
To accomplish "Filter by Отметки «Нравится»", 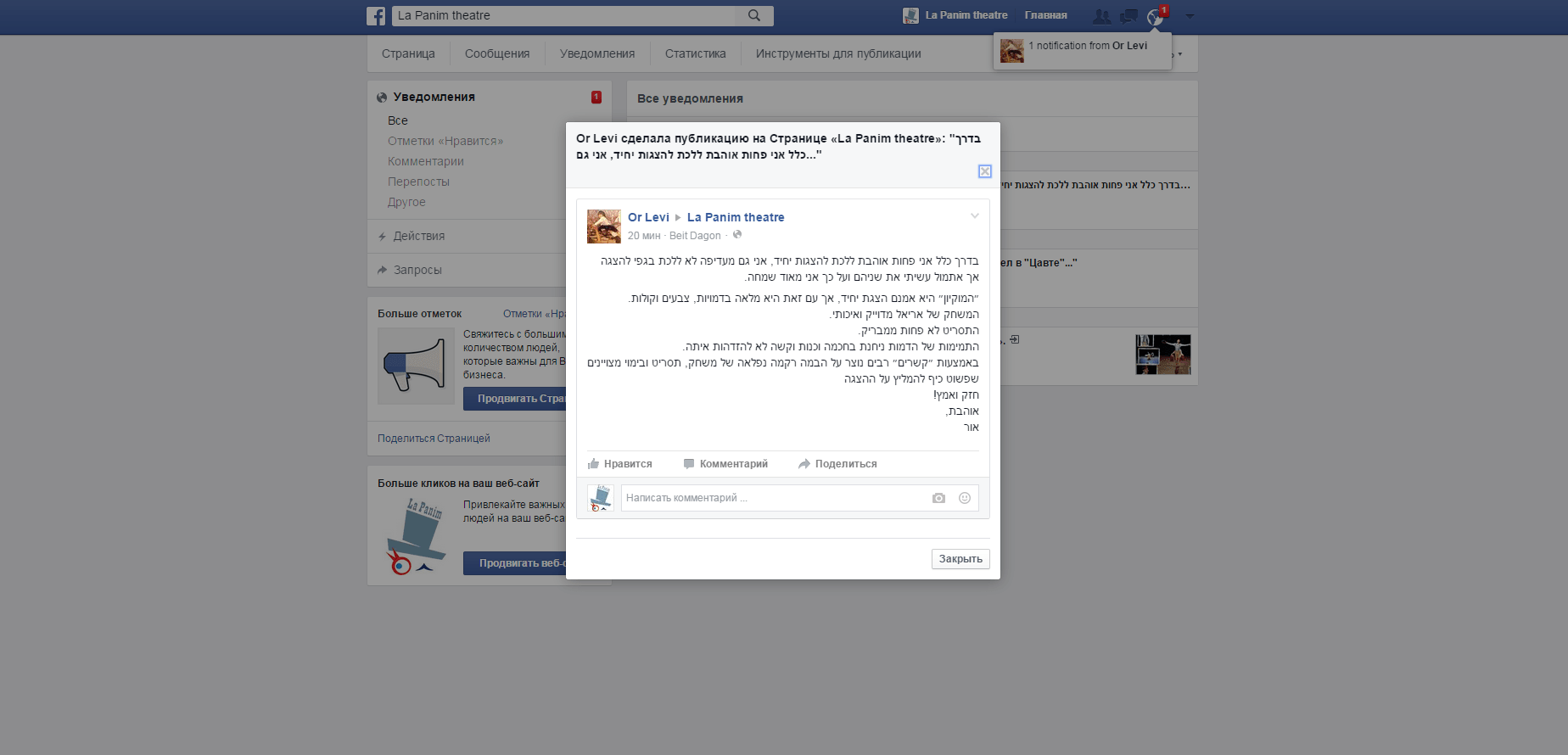I will [x=445, y=141].
